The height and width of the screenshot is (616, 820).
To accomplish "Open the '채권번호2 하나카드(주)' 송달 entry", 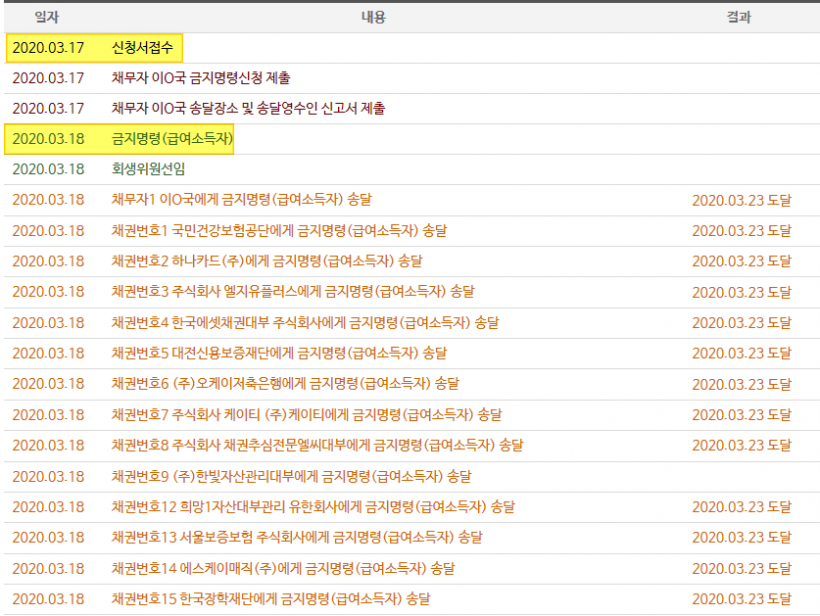I will [x=267, y=261].
